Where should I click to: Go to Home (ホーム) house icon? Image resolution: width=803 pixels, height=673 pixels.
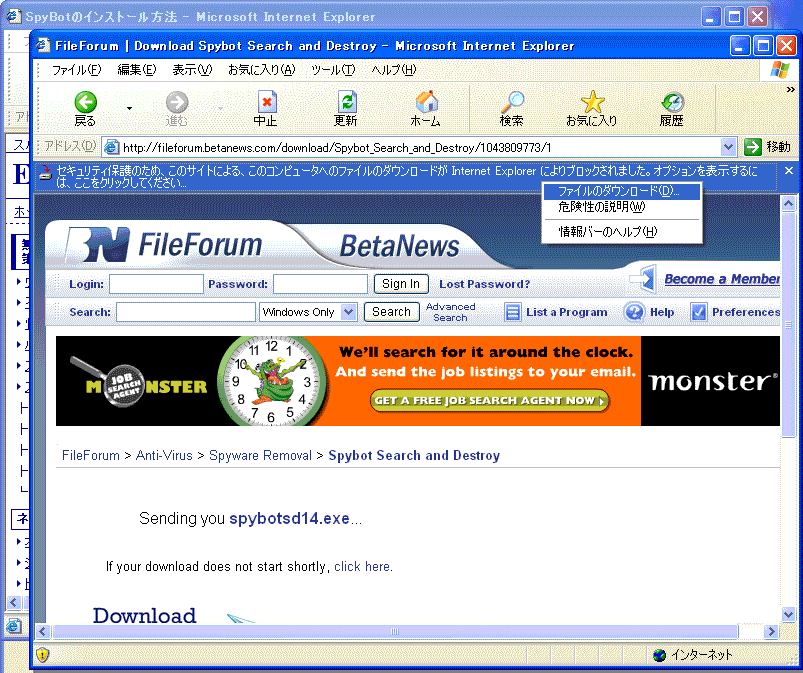tap(426, 101)
